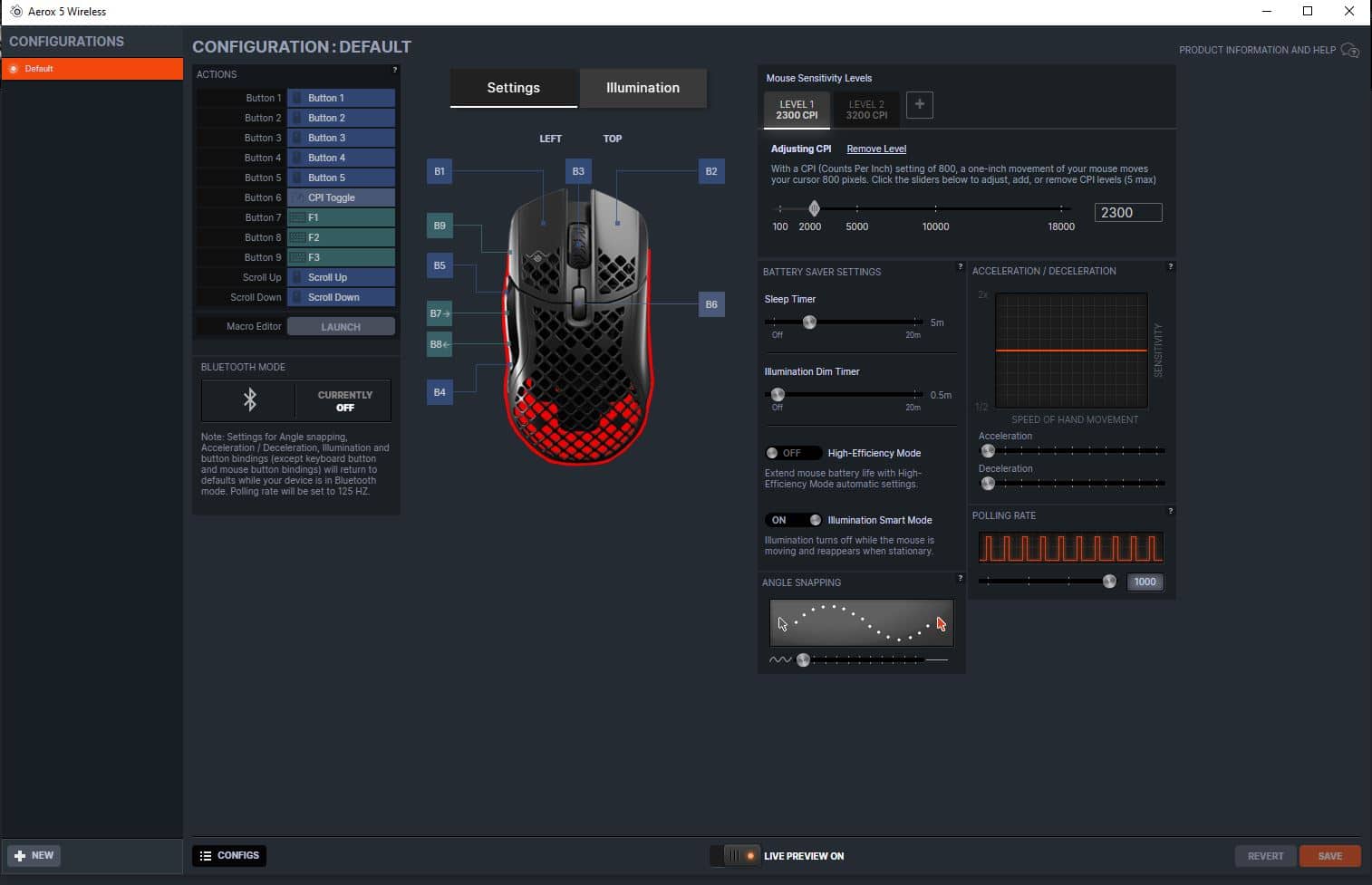Screen dimensions: 1372x885
Task: Open the Actions panel help question mark
Action: tap(394, 70)
